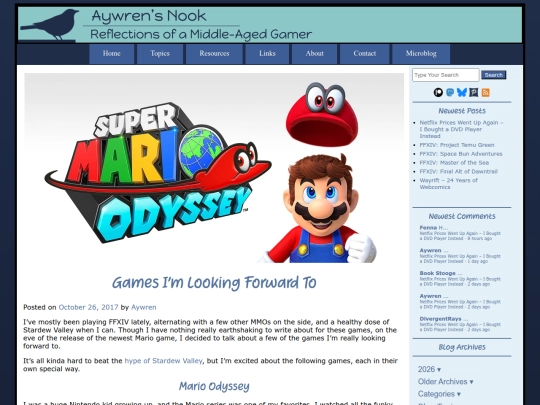The width and height of the screenshot is (540, 405).
Task: Expand the Older Archives dropdown
Action: tap(445, 382)
